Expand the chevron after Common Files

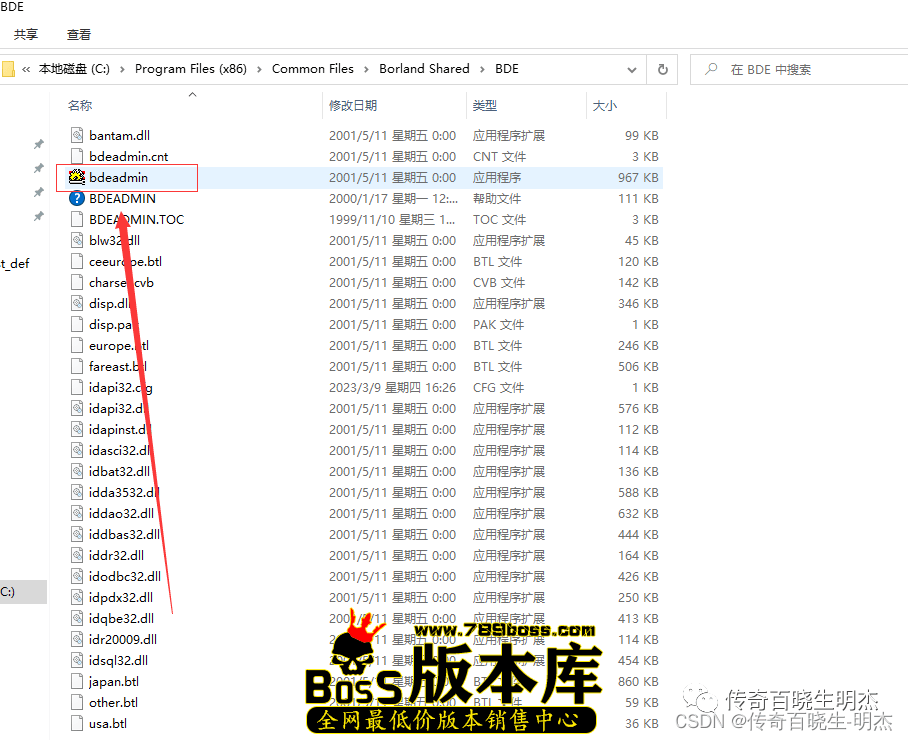click(366, 69)
